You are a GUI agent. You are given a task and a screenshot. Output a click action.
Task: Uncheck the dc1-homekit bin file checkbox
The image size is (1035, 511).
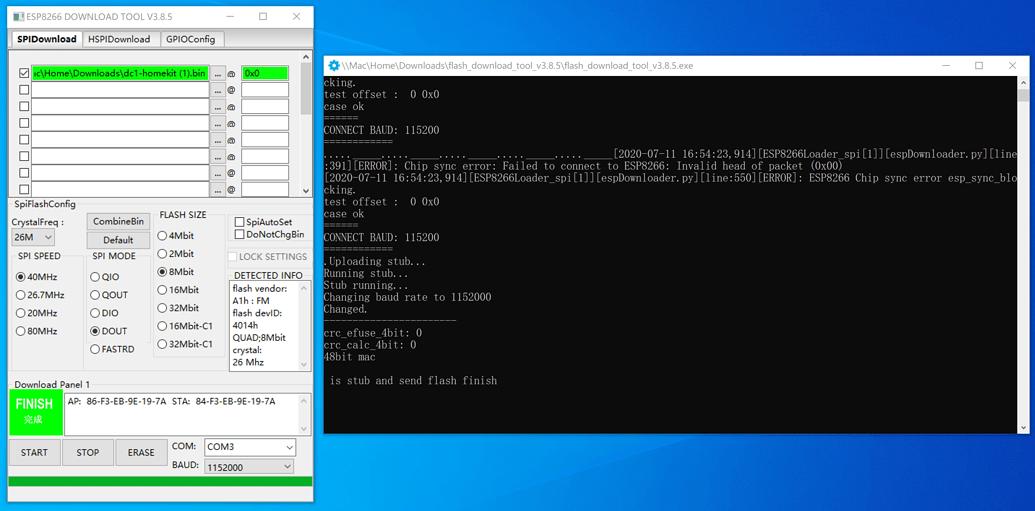tap(24, 73)
